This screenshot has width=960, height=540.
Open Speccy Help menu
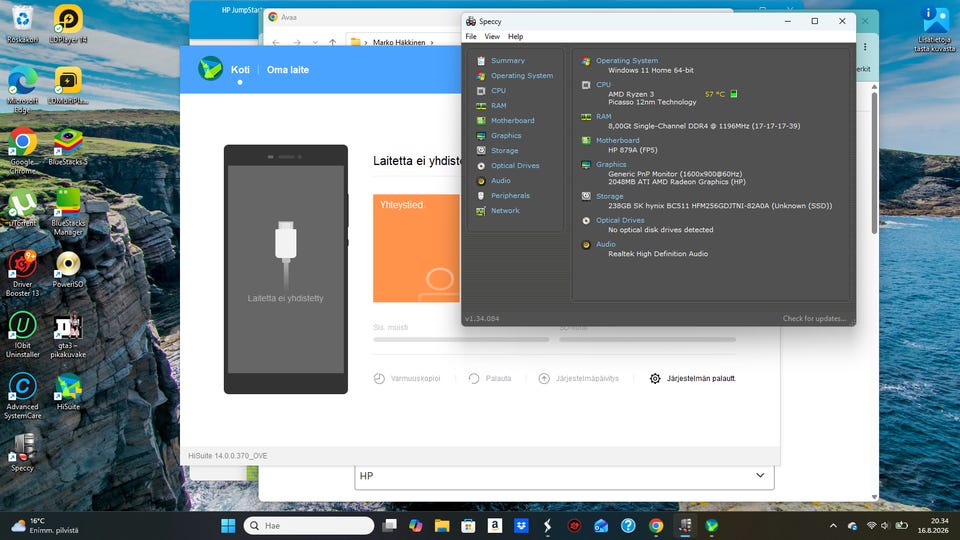tap(516, 37)
